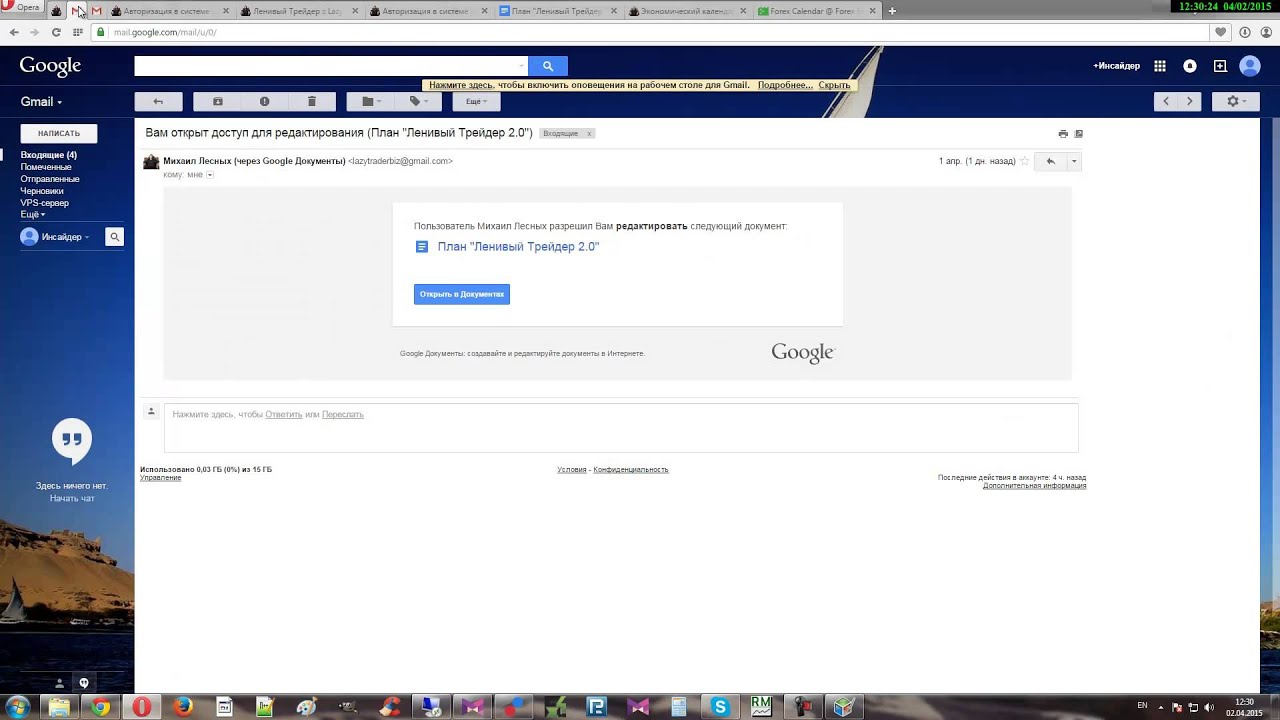Open Дополнительная информация account activity link
Image resolution: width=1280 pixels, height=720 pixels.
1034,486
